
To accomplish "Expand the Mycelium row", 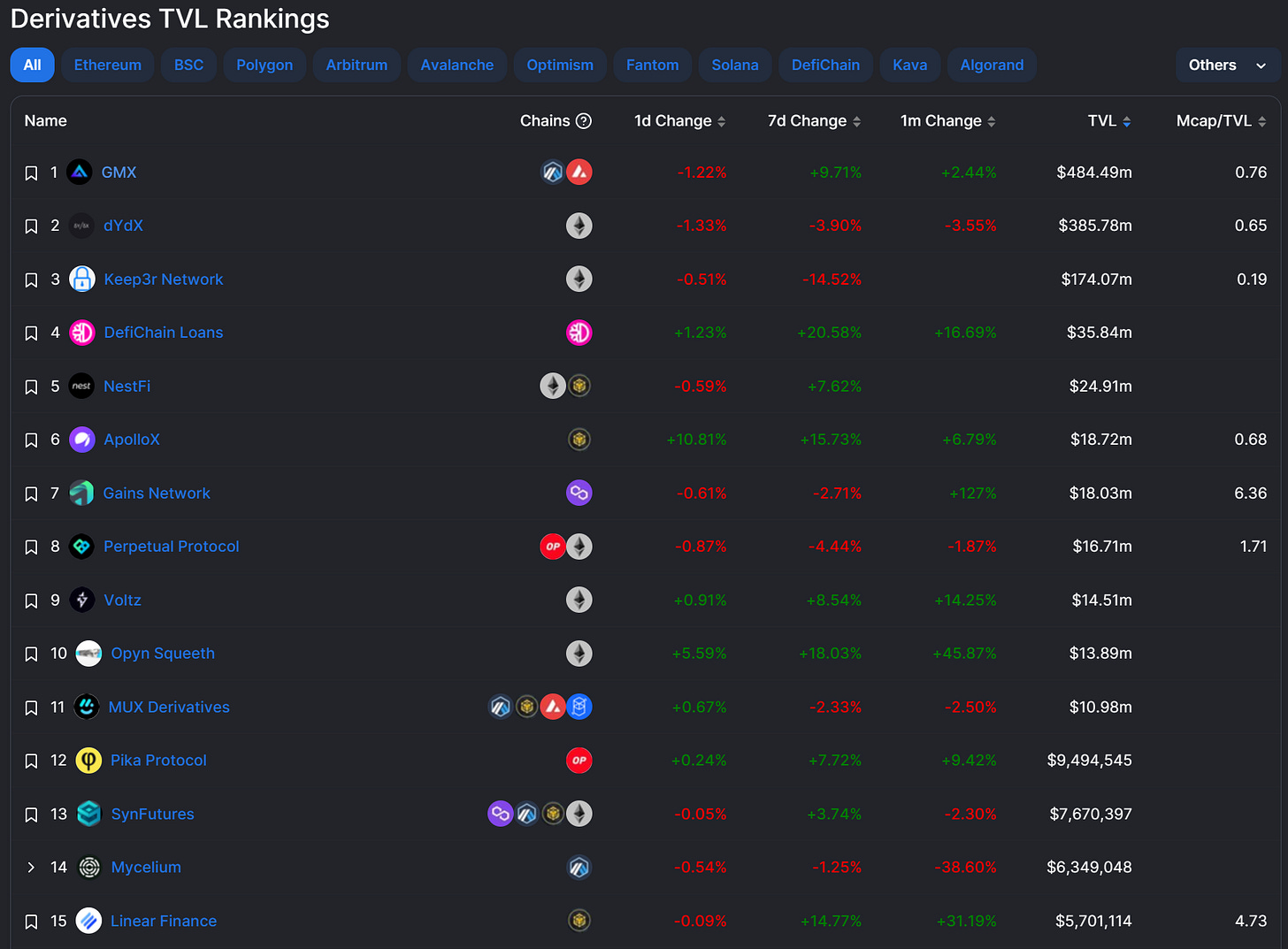I will point(31,868).
